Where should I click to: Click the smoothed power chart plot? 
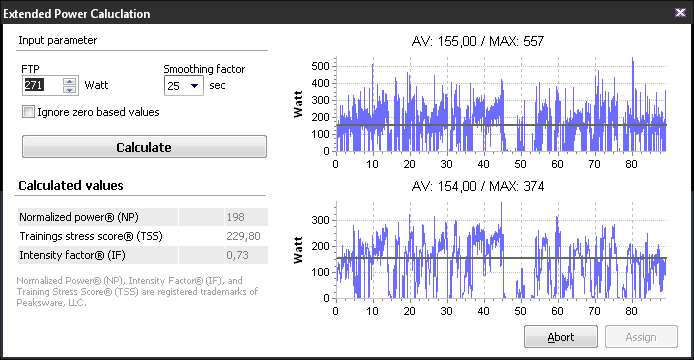501,250
